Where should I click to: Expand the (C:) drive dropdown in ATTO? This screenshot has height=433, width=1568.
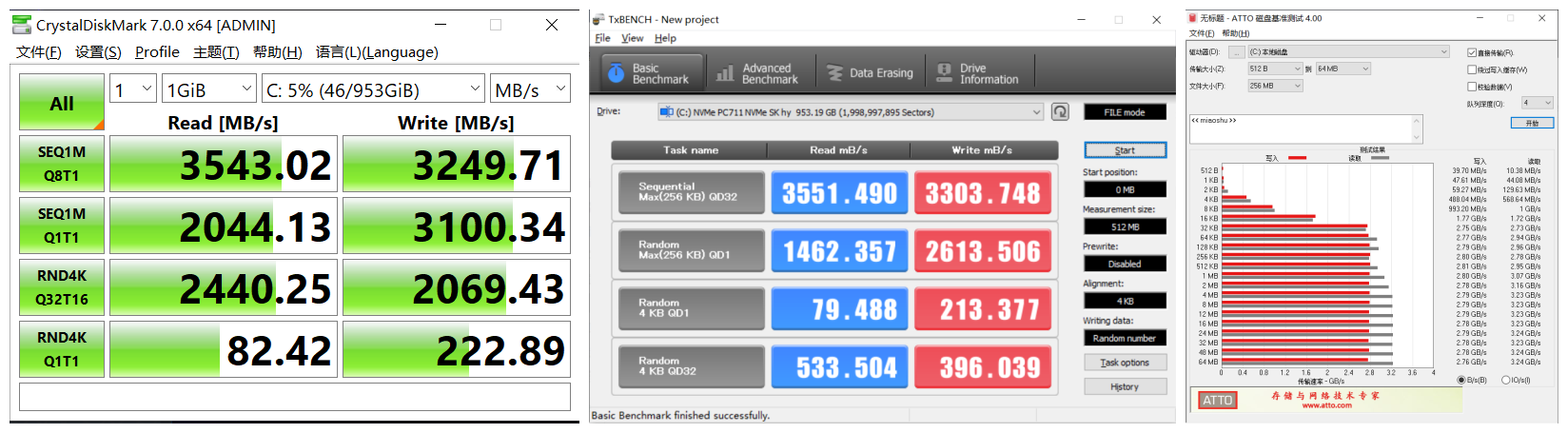tap(1348, 52)
